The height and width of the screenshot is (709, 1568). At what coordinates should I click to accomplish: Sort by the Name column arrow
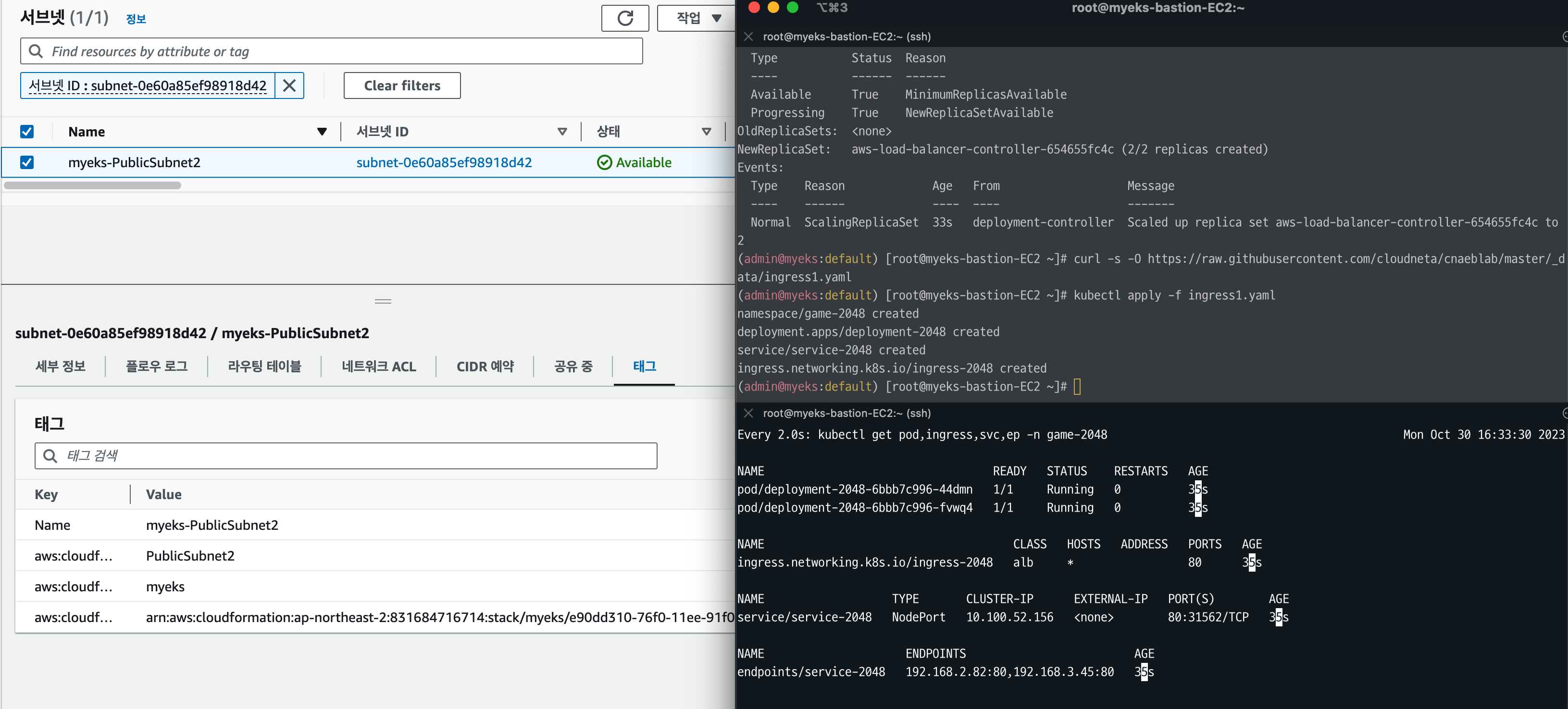click(322, 131)
